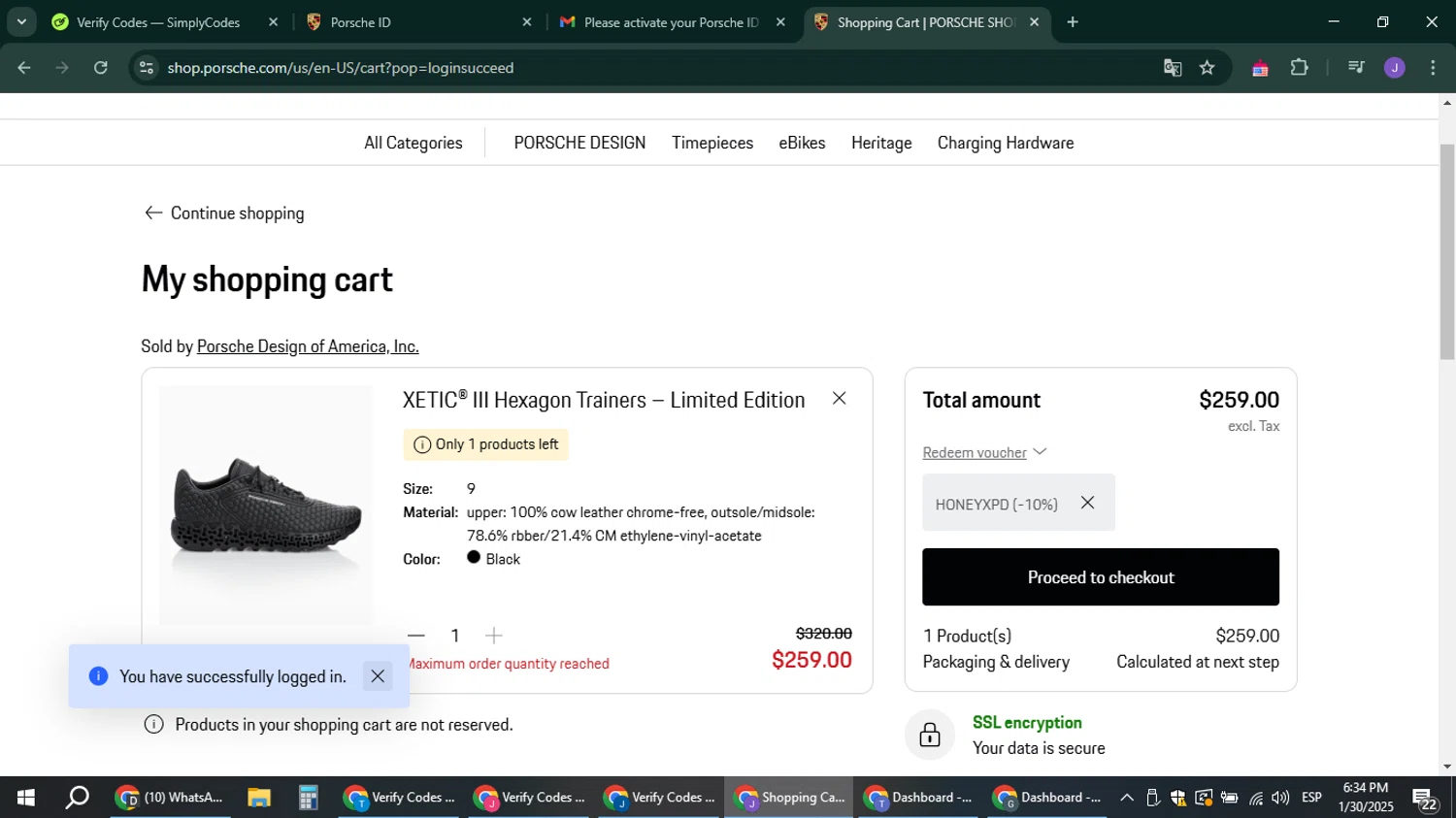The height and width of the screenshot is (818, 1456).
Task: Click the info icon beside not reserved notice
Action: coord(153,725)
